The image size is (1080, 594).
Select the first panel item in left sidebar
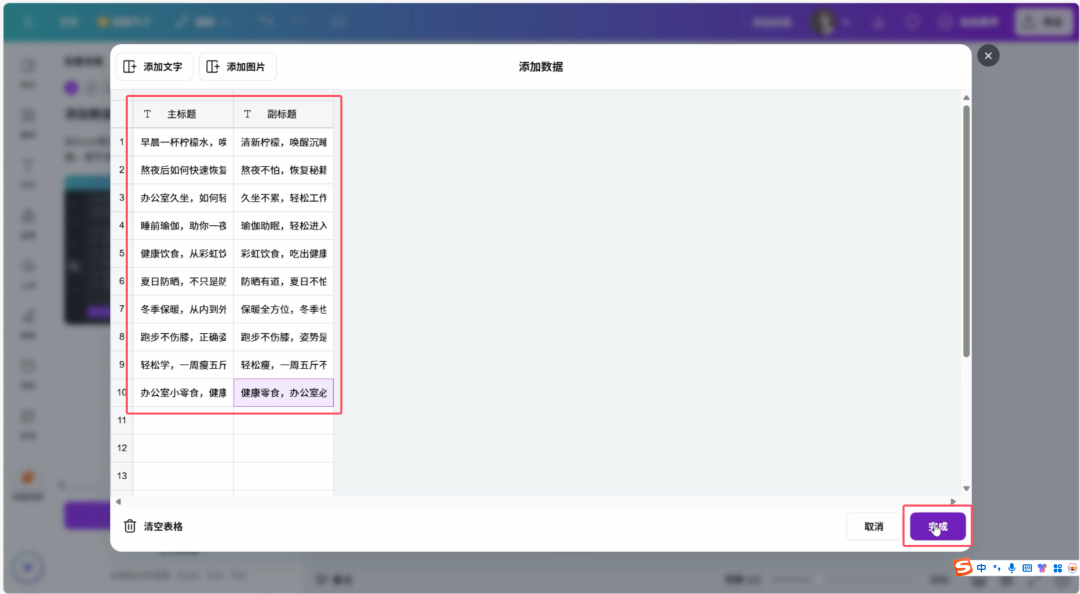(26, 70)
